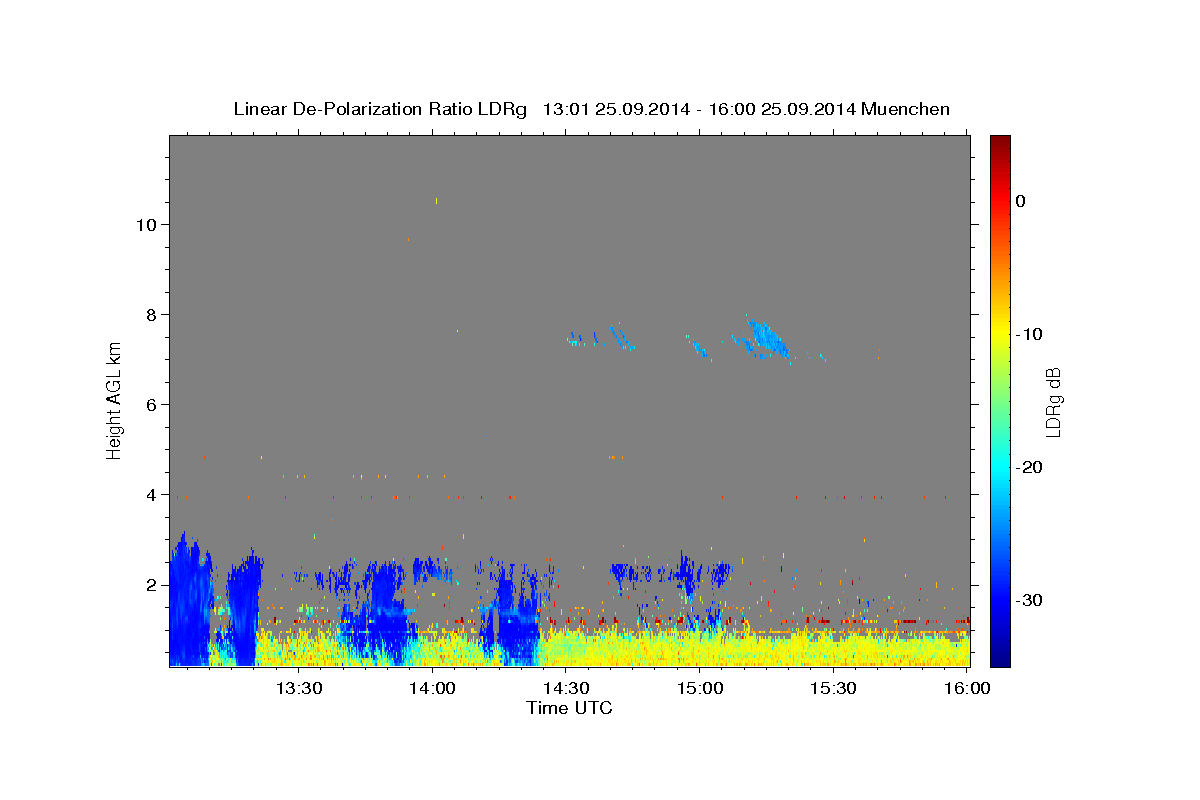
Task: Click the '10' height tick label
Action: click(146, 224)
